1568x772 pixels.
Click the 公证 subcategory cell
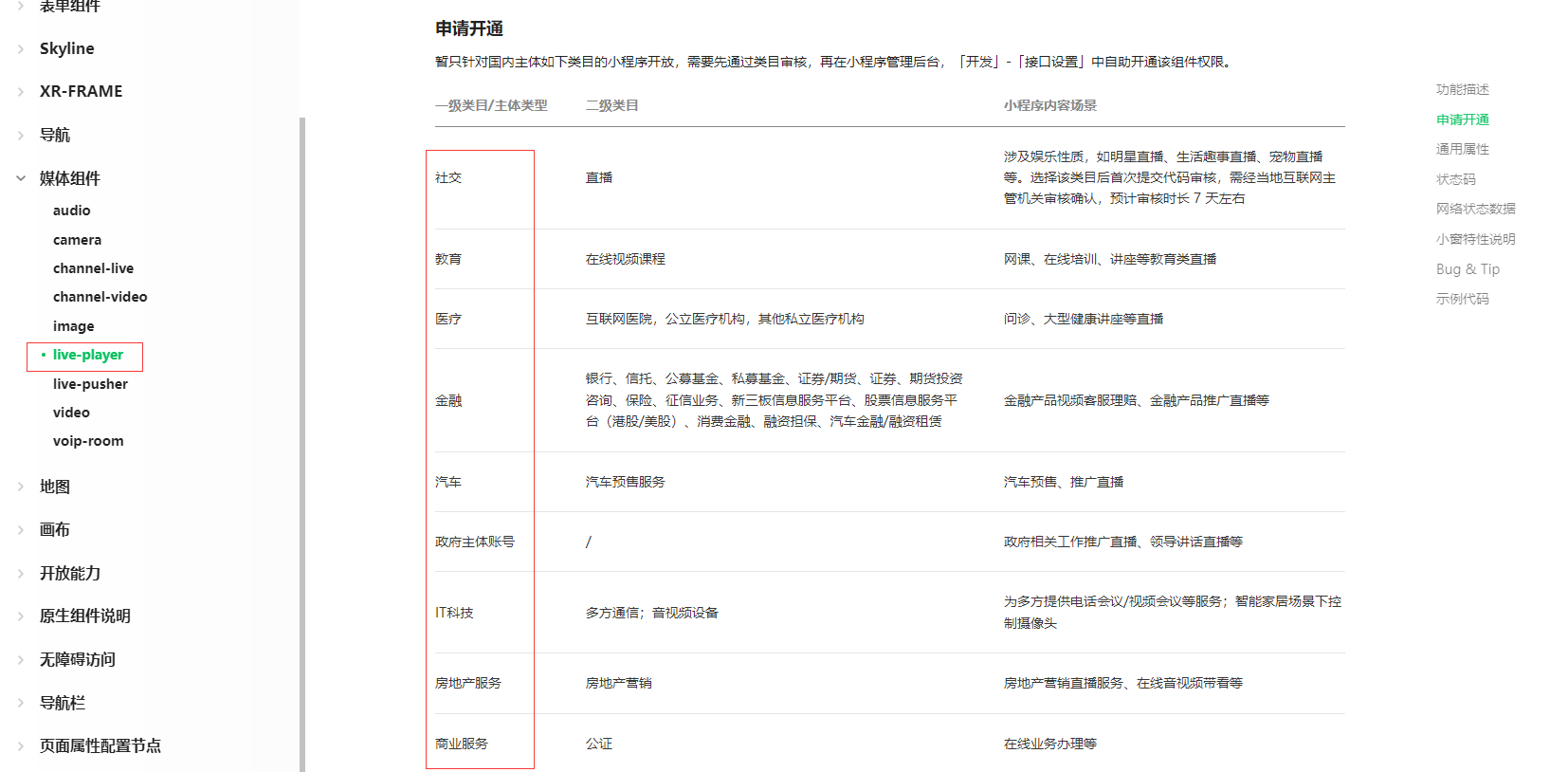point(599,744)
